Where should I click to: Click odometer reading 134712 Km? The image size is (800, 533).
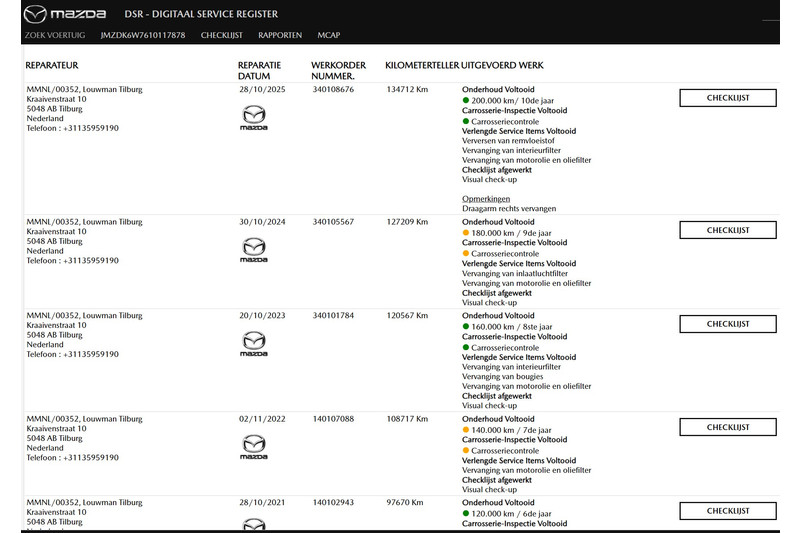(407, 89)
